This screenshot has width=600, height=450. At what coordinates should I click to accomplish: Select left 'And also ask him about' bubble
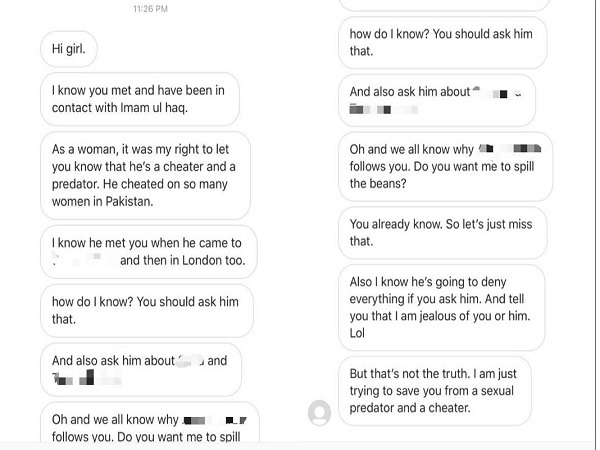141,370
